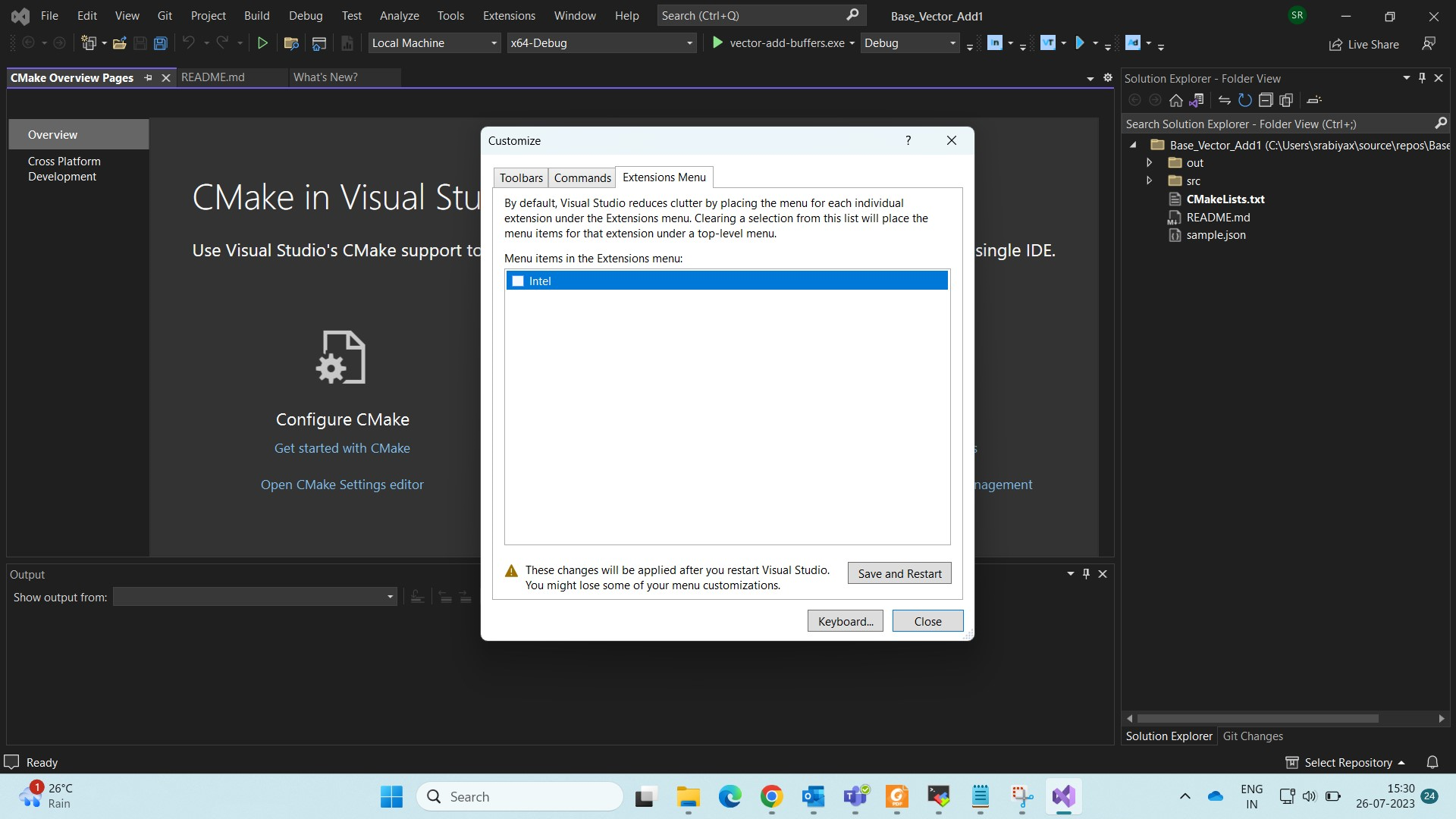Click the notifications bell in status bar
Viewport: 1456px width, 819px height.
coord(1432,762)
